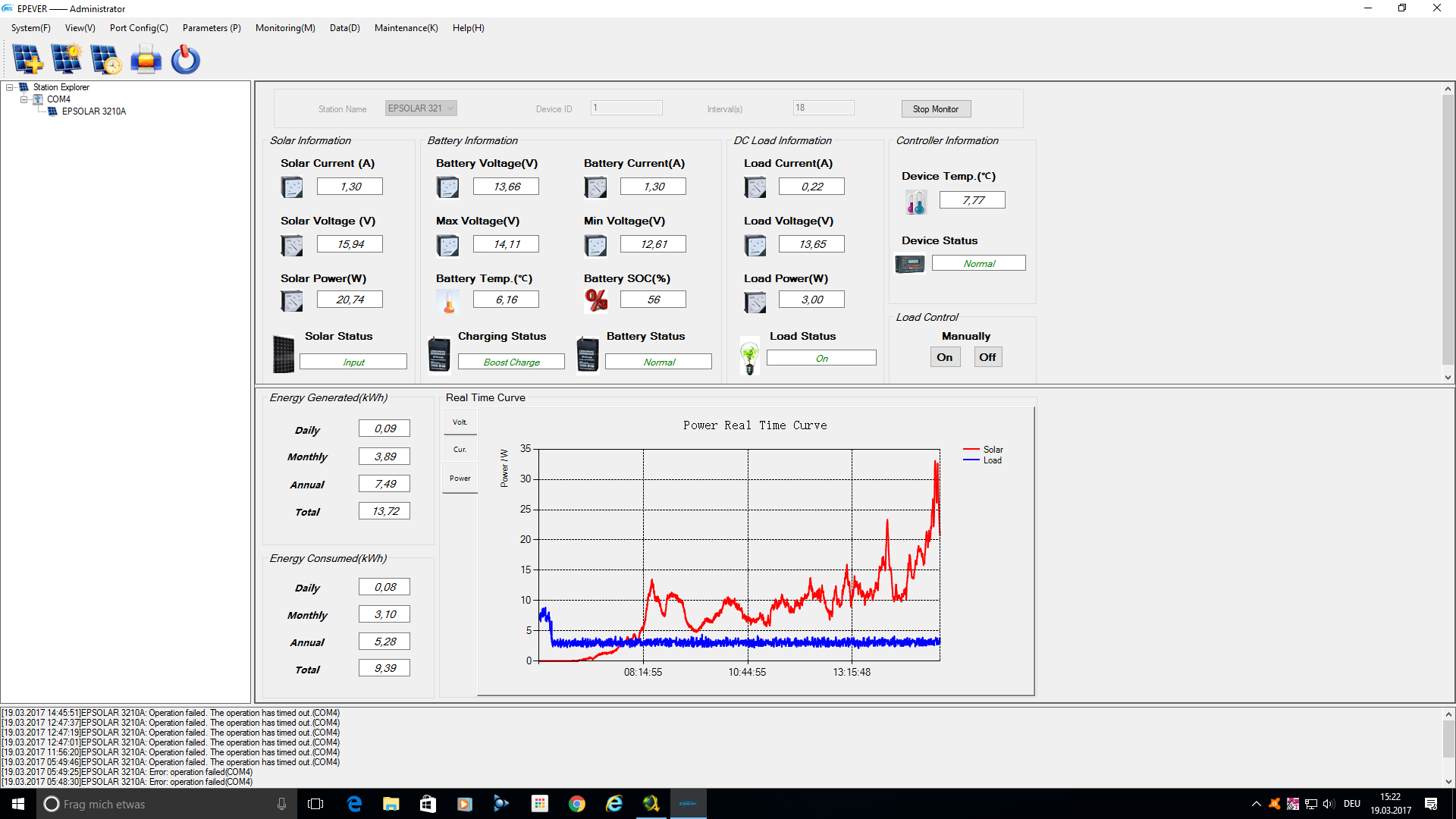Select EPSOLAR 3210A in the station tree
The height and width of the screenshot is (819, 1456).
pyautogui.click(x=94, y=111)
